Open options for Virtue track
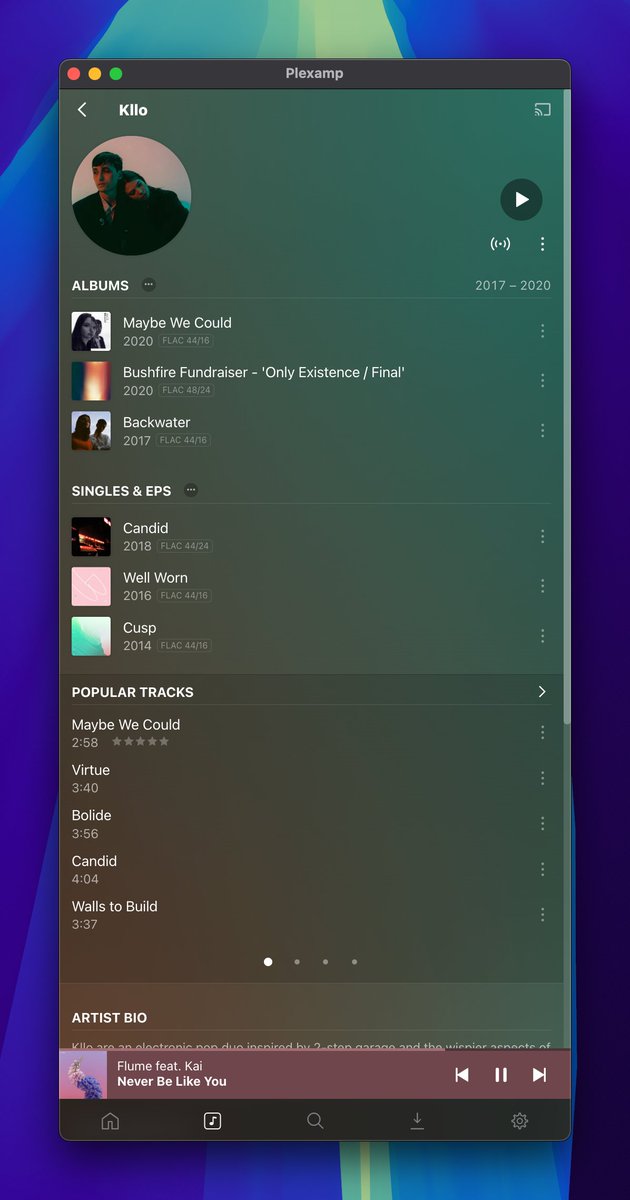The height and width of the screenshot is (1200, 630). tap(542, 778)
